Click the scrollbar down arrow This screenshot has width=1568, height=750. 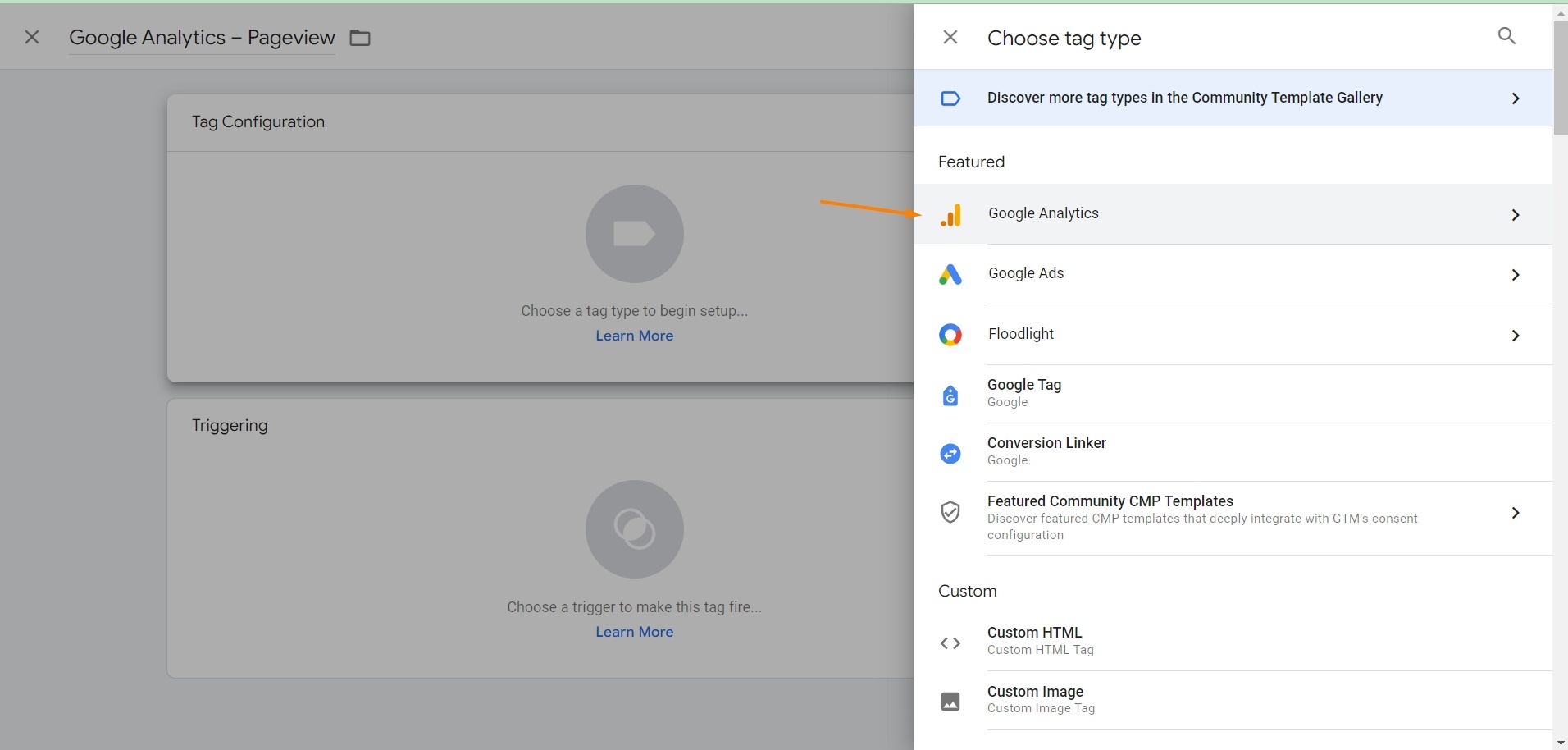point(1561,743)
